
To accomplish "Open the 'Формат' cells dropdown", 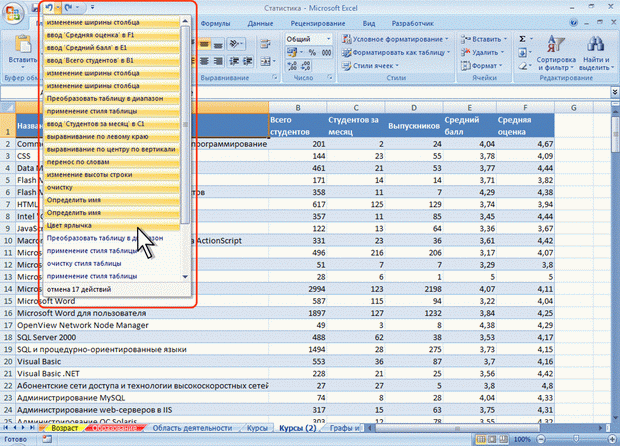I will (x=481, y=66).
